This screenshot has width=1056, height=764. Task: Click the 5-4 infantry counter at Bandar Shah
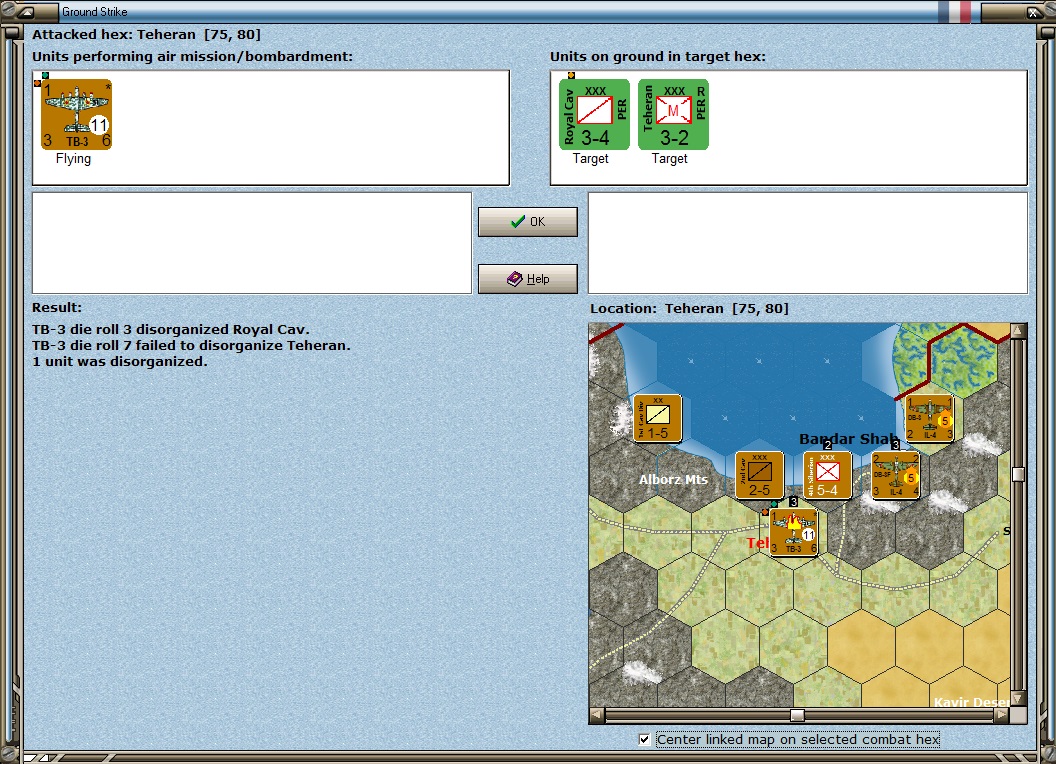[827, 475]
